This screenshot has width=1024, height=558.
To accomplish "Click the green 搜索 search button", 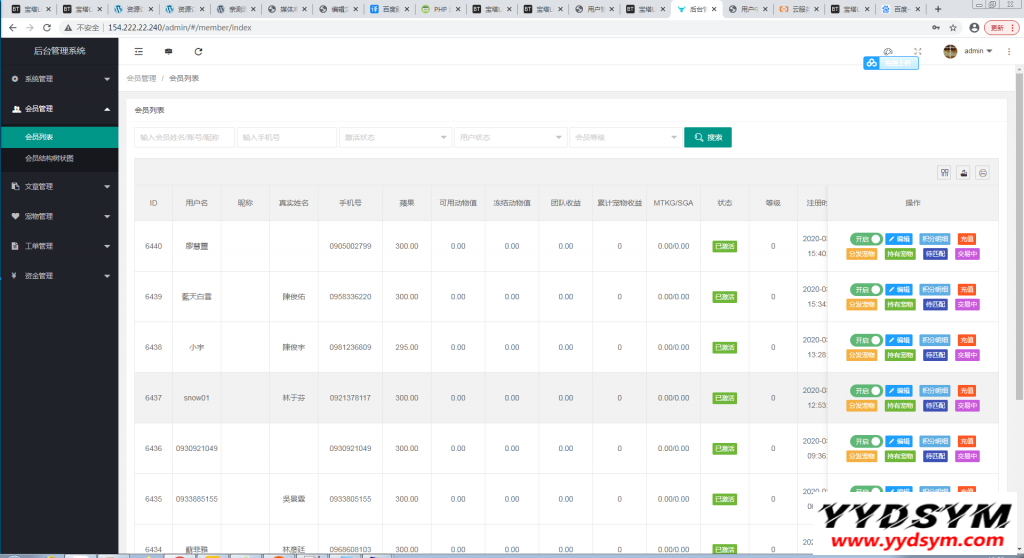I will coord(707,137).
